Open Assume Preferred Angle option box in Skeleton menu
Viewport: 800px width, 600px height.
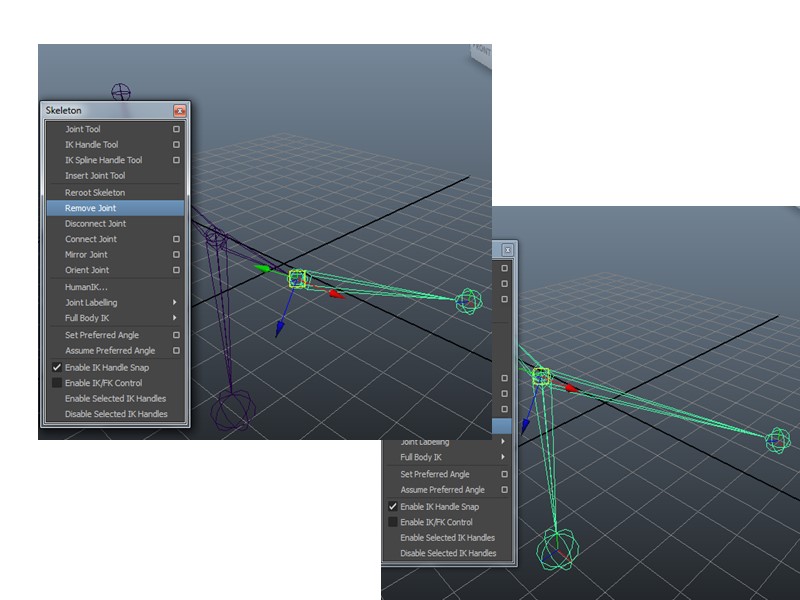click(176, 351)
